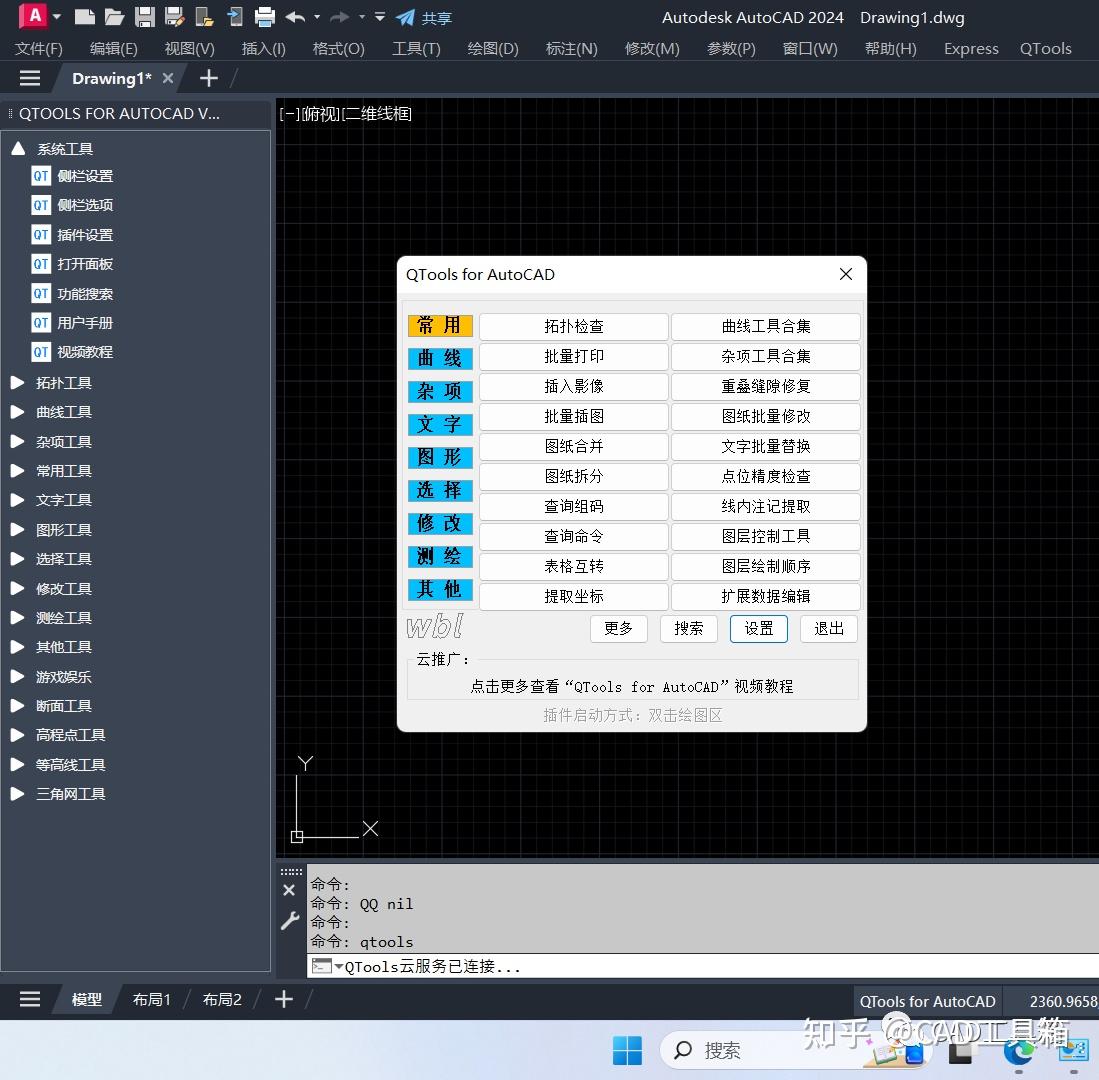Click the Windows taskbar search box
The width and height of the screenshot is (1099, 1080).
(722, 1050)
